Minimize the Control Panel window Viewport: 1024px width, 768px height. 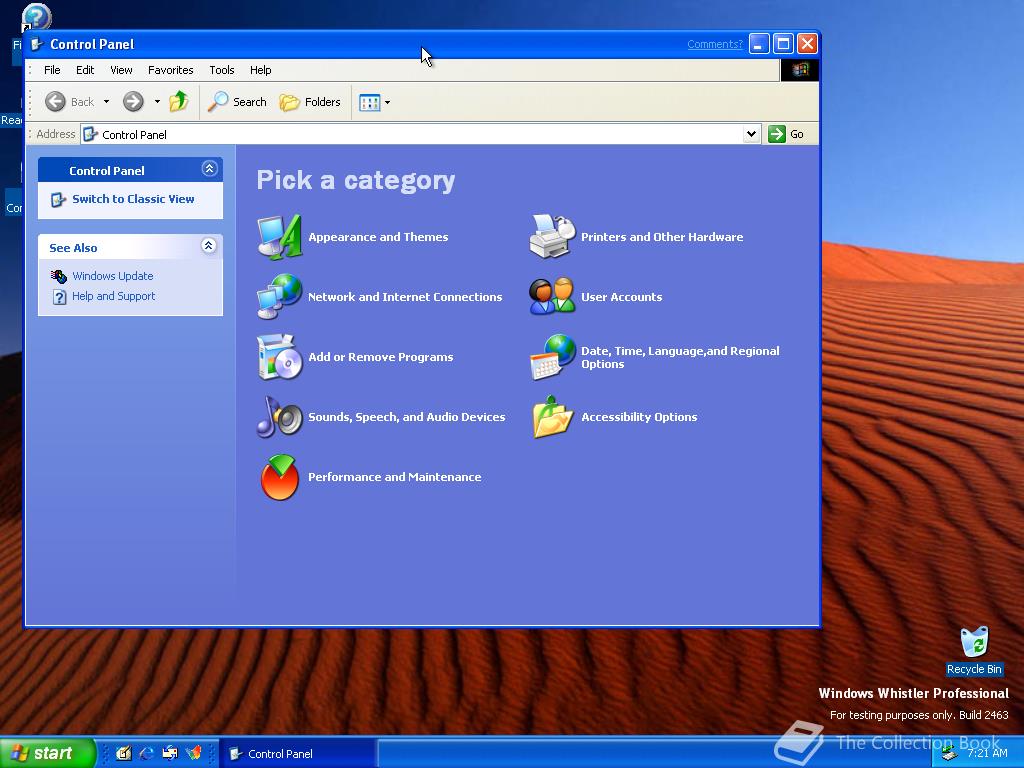click(758, 44)
